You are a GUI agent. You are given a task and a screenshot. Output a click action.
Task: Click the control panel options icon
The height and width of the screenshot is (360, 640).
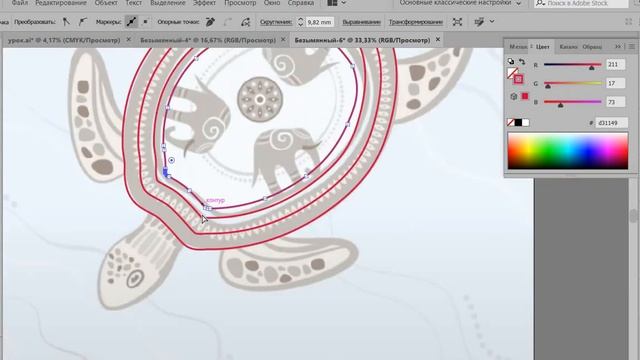(629, 22)
